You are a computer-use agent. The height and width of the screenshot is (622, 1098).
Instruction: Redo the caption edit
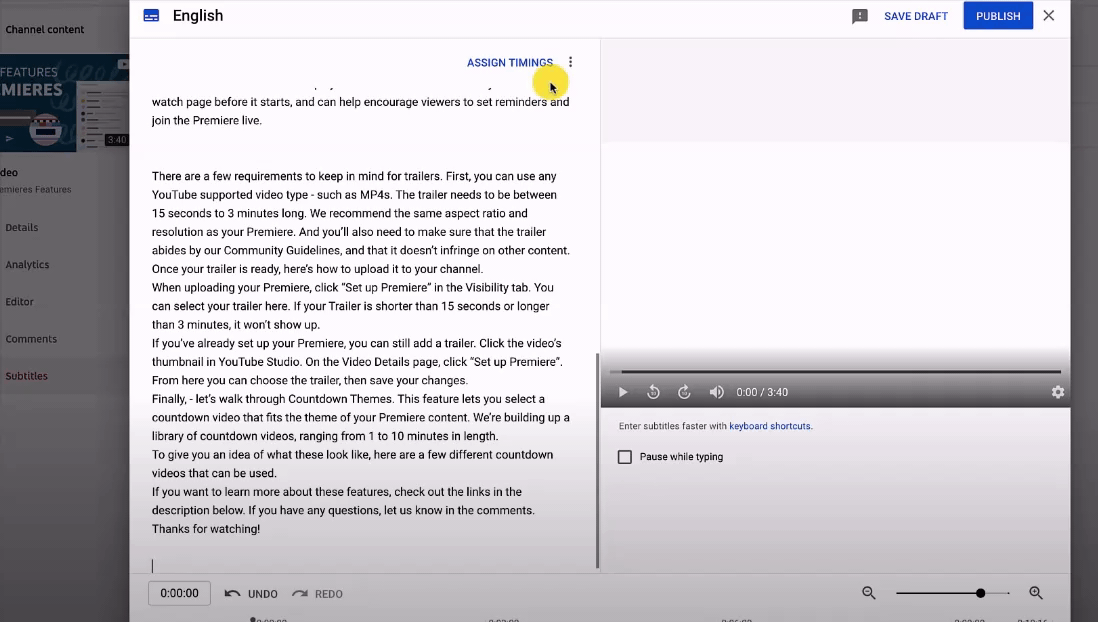[x=317, y=593]
